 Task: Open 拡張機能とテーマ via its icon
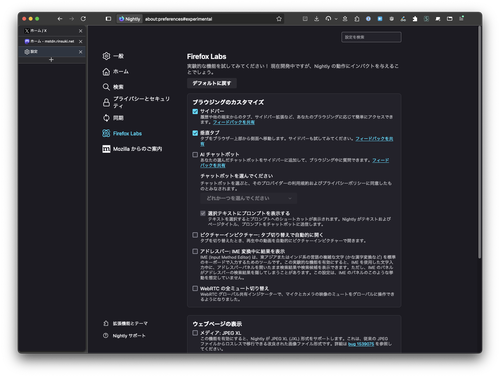(x=106, y=323)
